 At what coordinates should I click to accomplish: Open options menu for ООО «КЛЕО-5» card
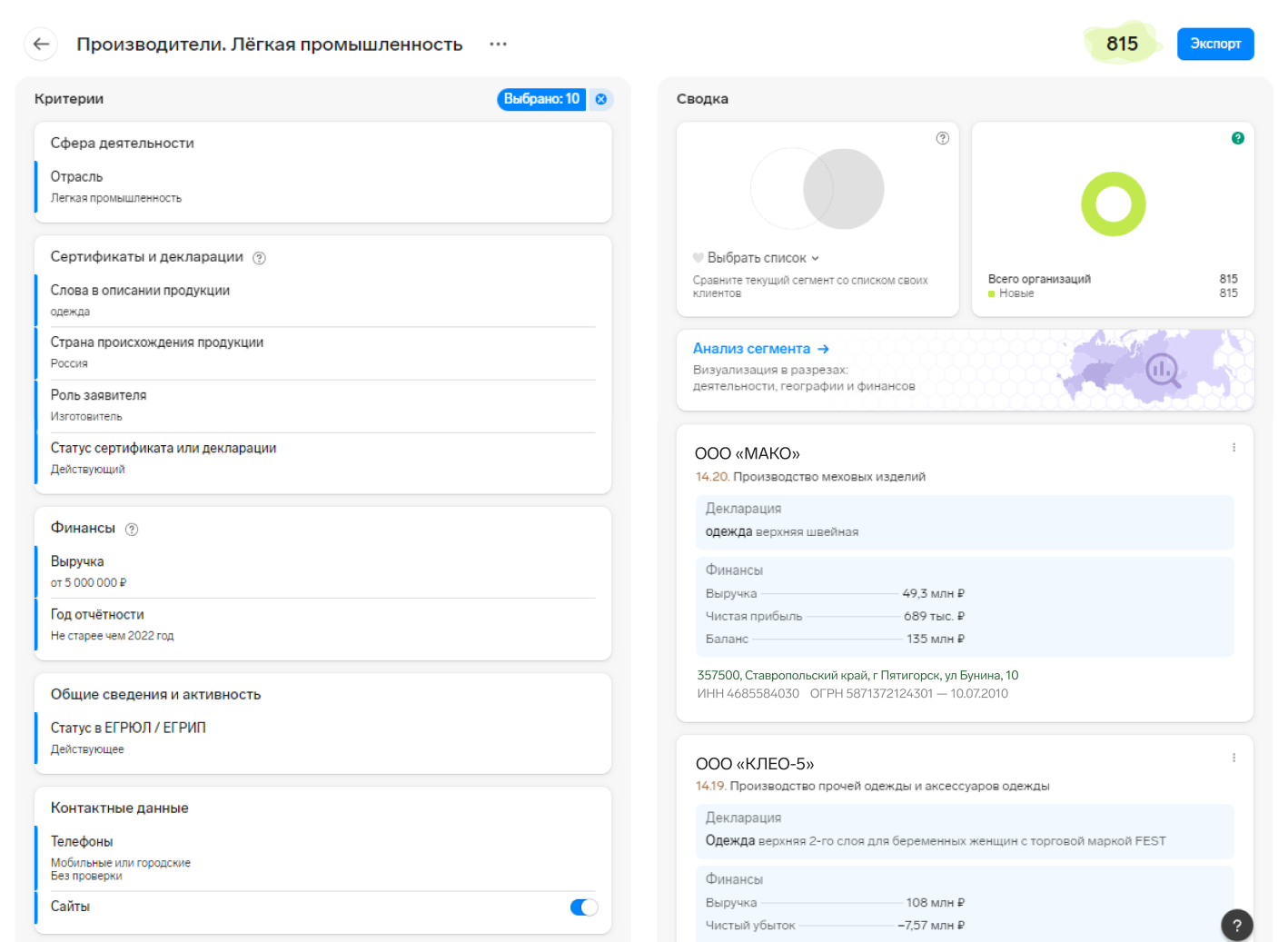click(1234, 758)
